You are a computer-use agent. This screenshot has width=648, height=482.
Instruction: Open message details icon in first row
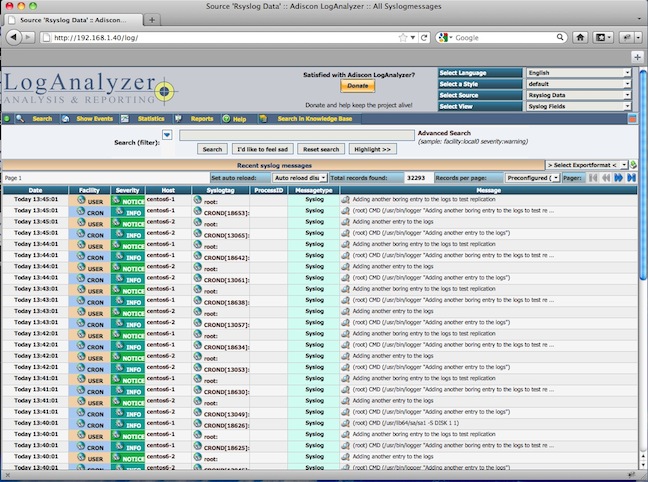tap(345, 200)
